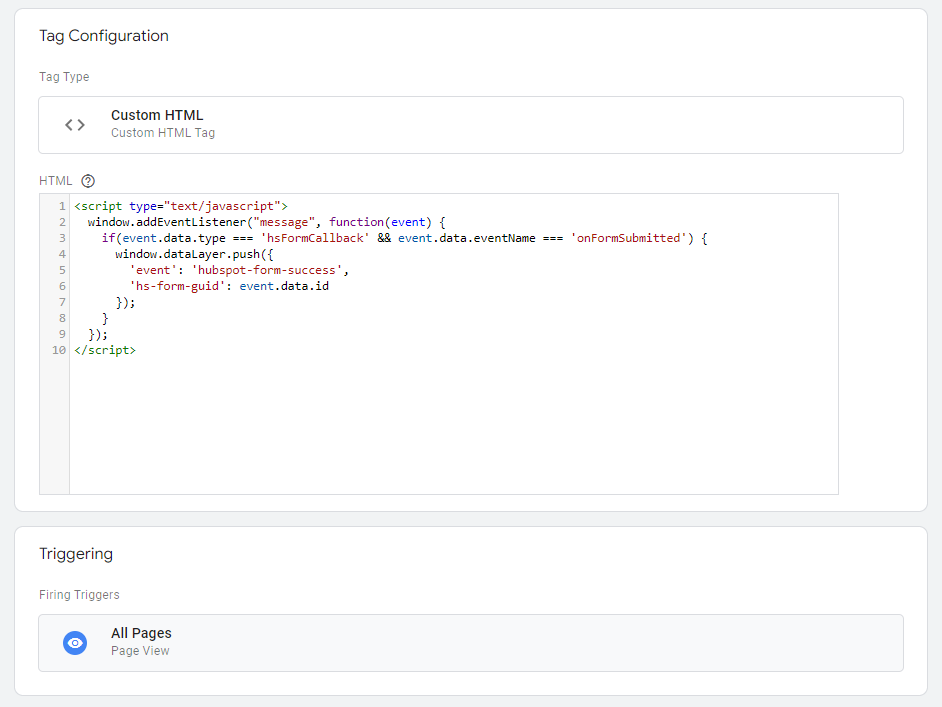Click the HTML field label
The image size is (942, 707).
click(x=55, y=181)
